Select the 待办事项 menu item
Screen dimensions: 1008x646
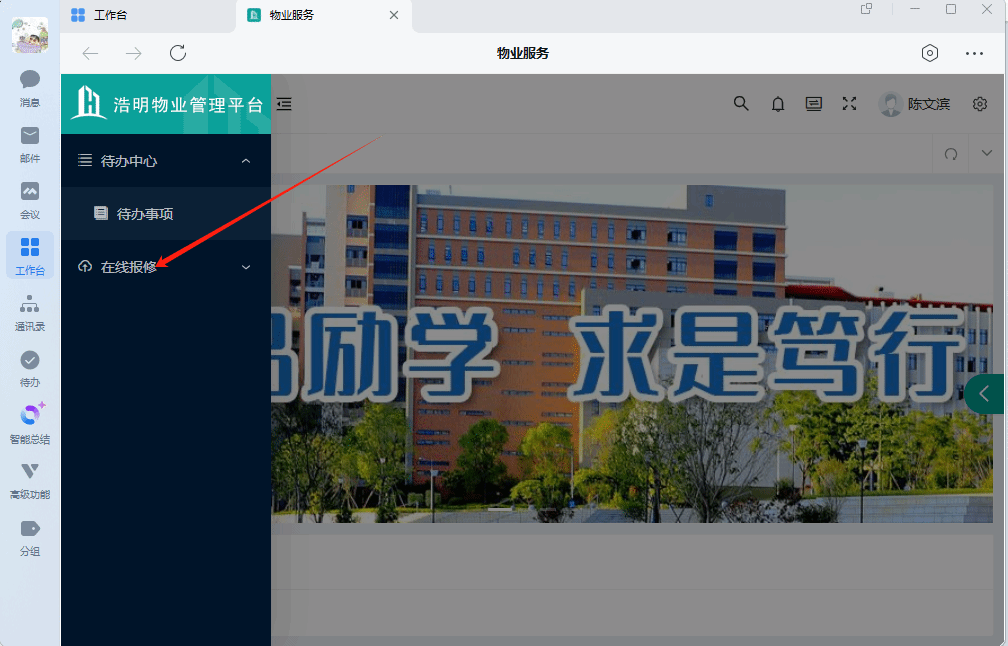pyautogui.click(x=146, y=213)
